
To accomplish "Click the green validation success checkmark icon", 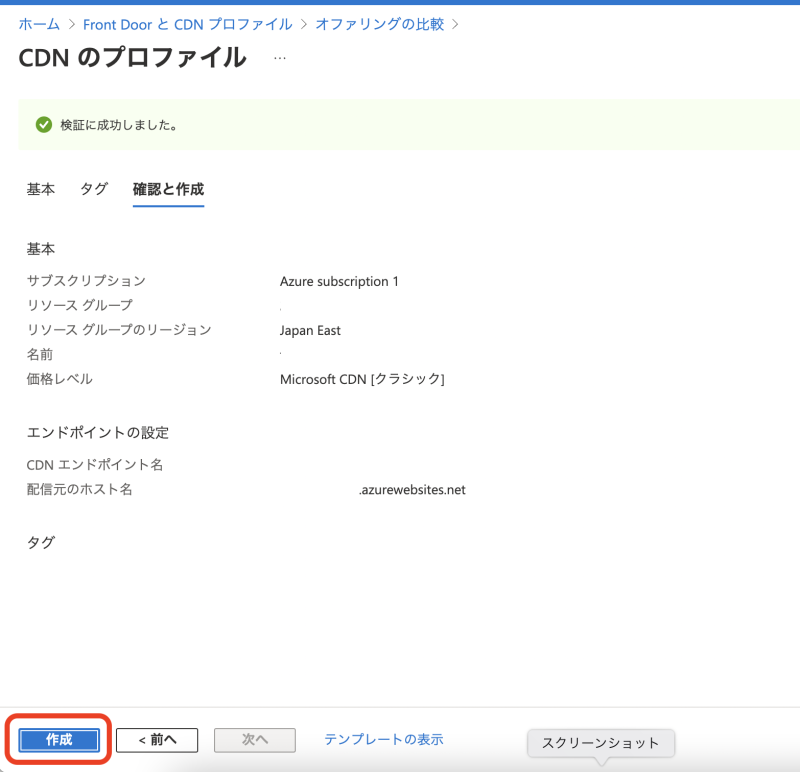I will coord(42,125).
